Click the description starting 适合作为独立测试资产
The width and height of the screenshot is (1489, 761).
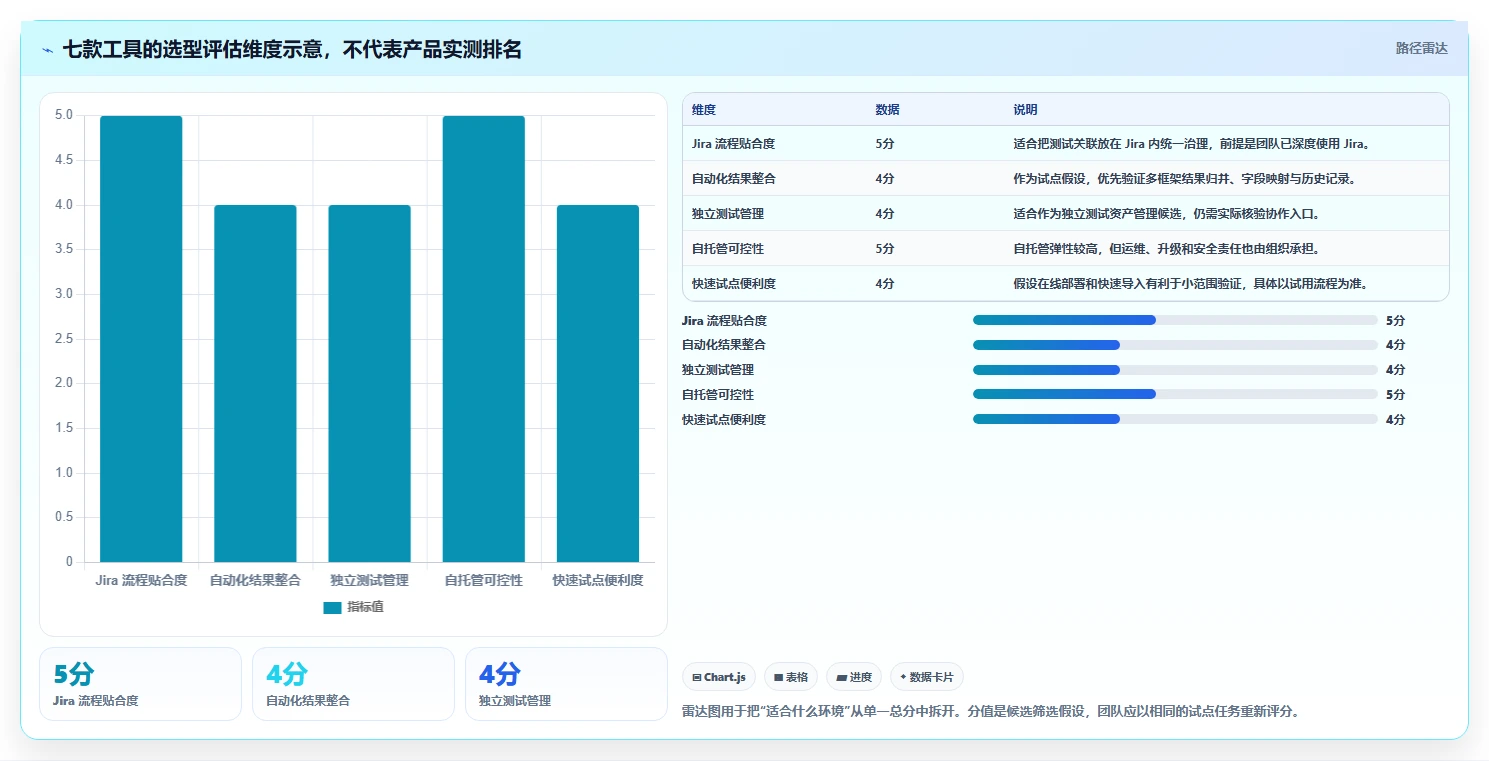pyautogui.click(x=1167, y=214)
